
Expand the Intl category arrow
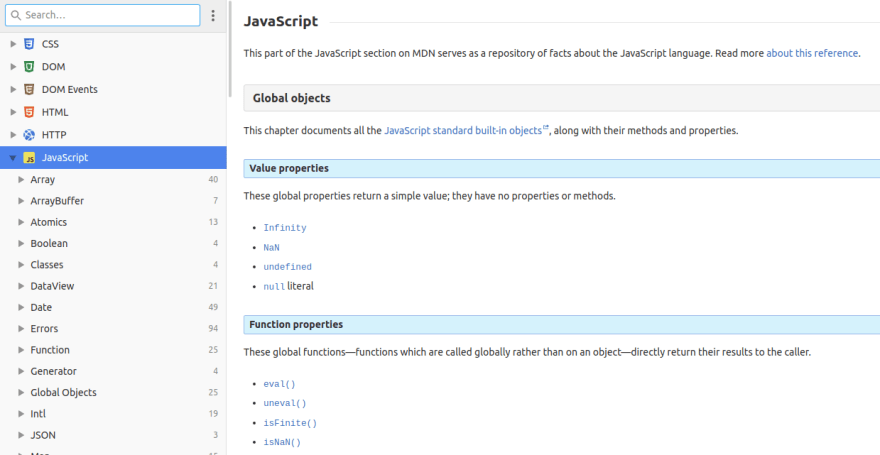21,414
